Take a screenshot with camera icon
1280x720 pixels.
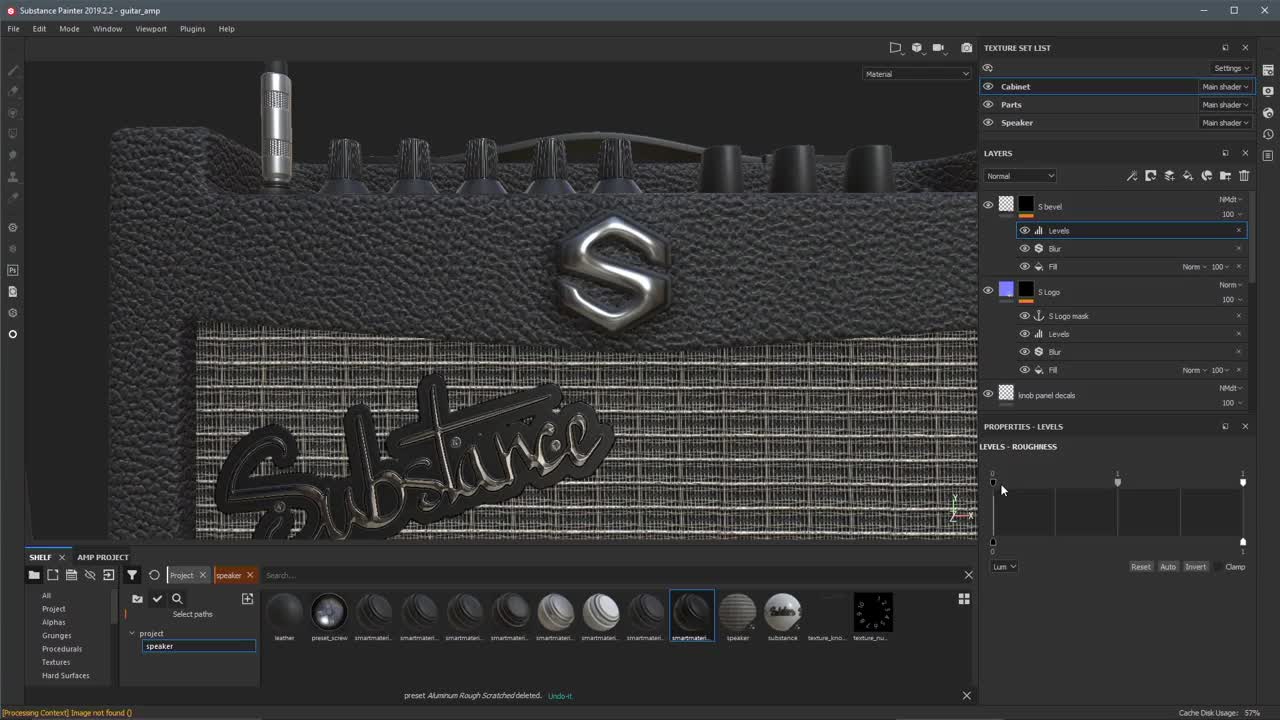[966, 48]
